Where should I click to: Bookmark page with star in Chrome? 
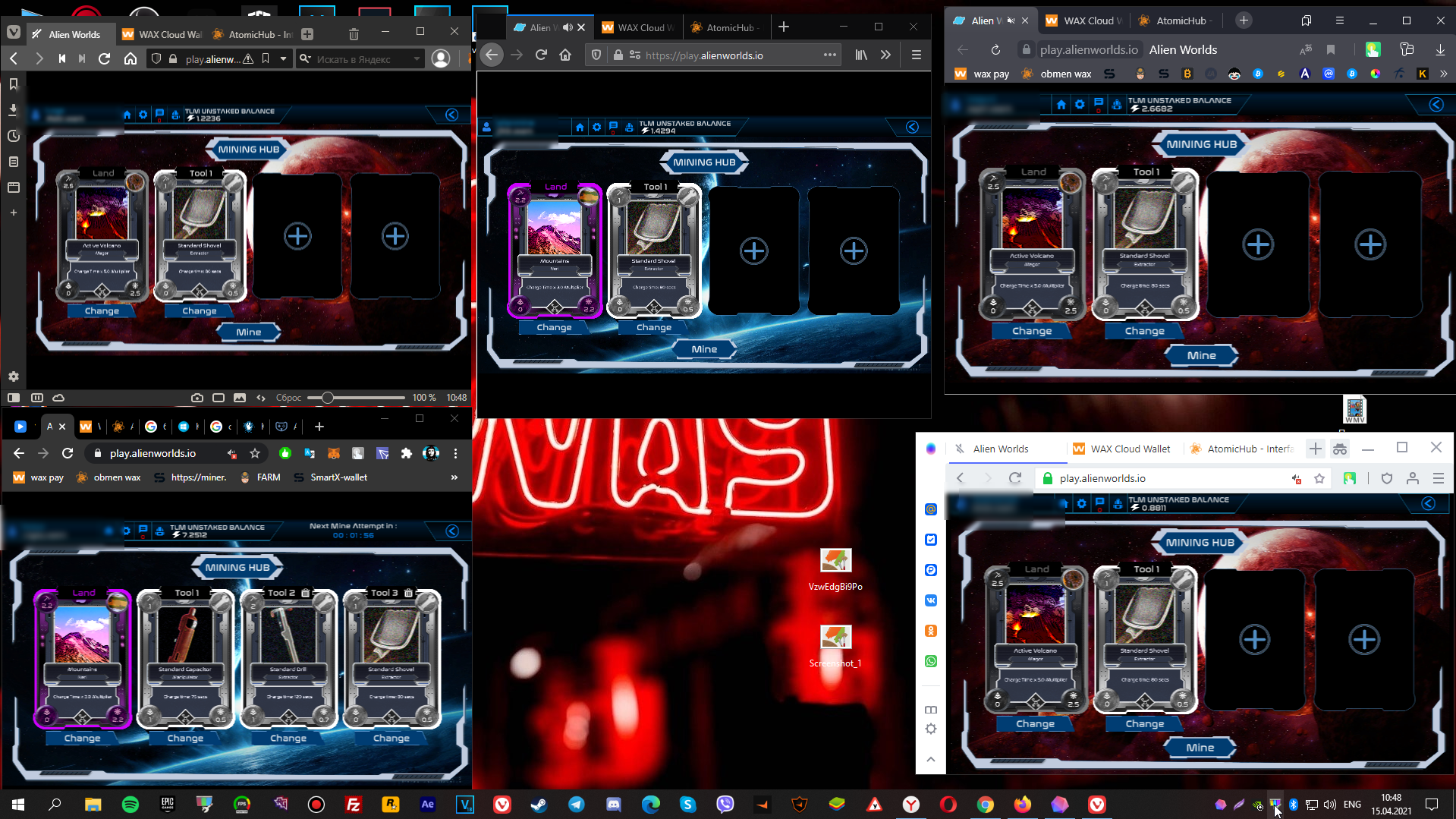[x=255, y=453]
